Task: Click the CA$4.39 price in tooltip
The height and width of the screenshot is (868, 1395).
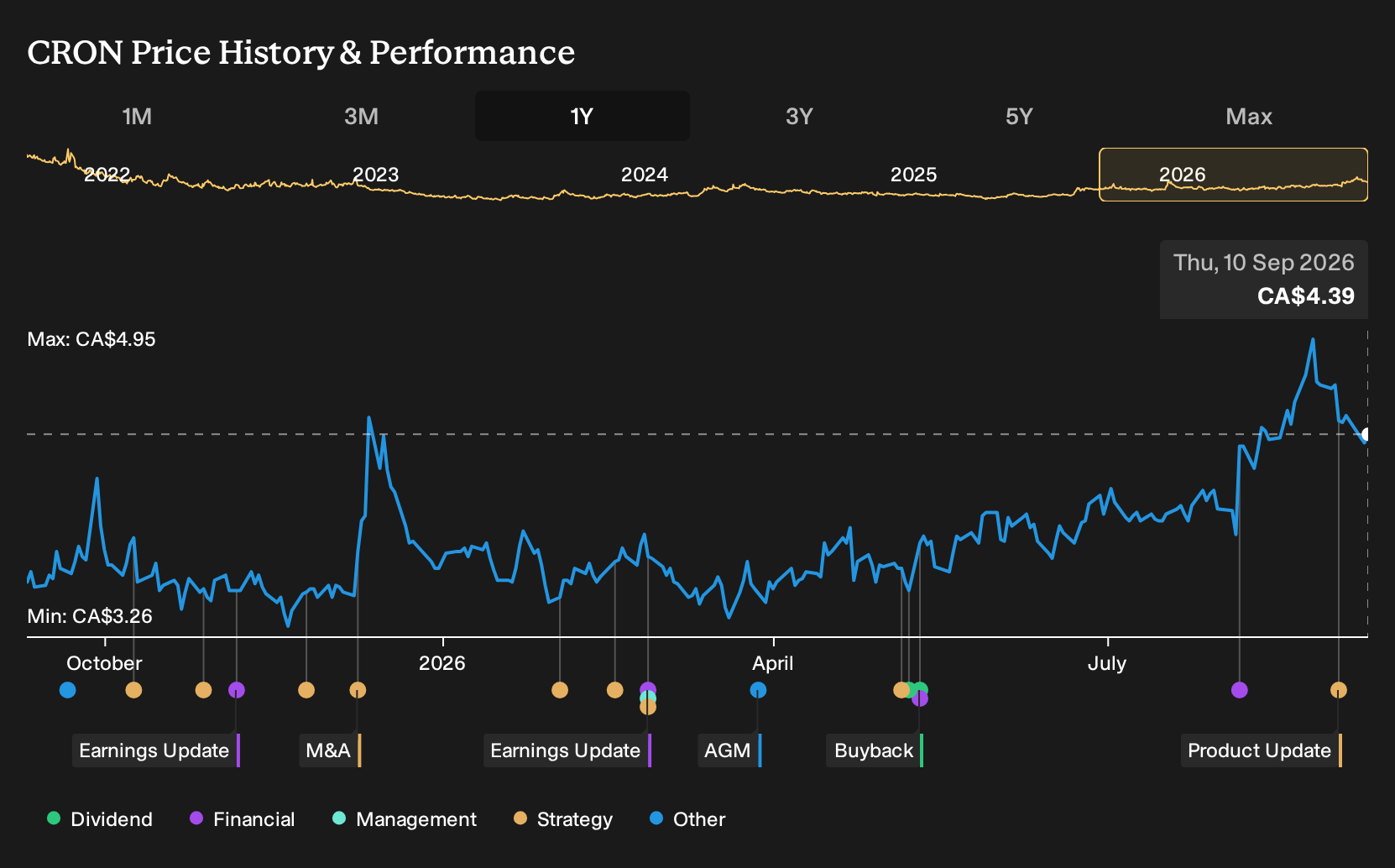Action: point(1306,296)
